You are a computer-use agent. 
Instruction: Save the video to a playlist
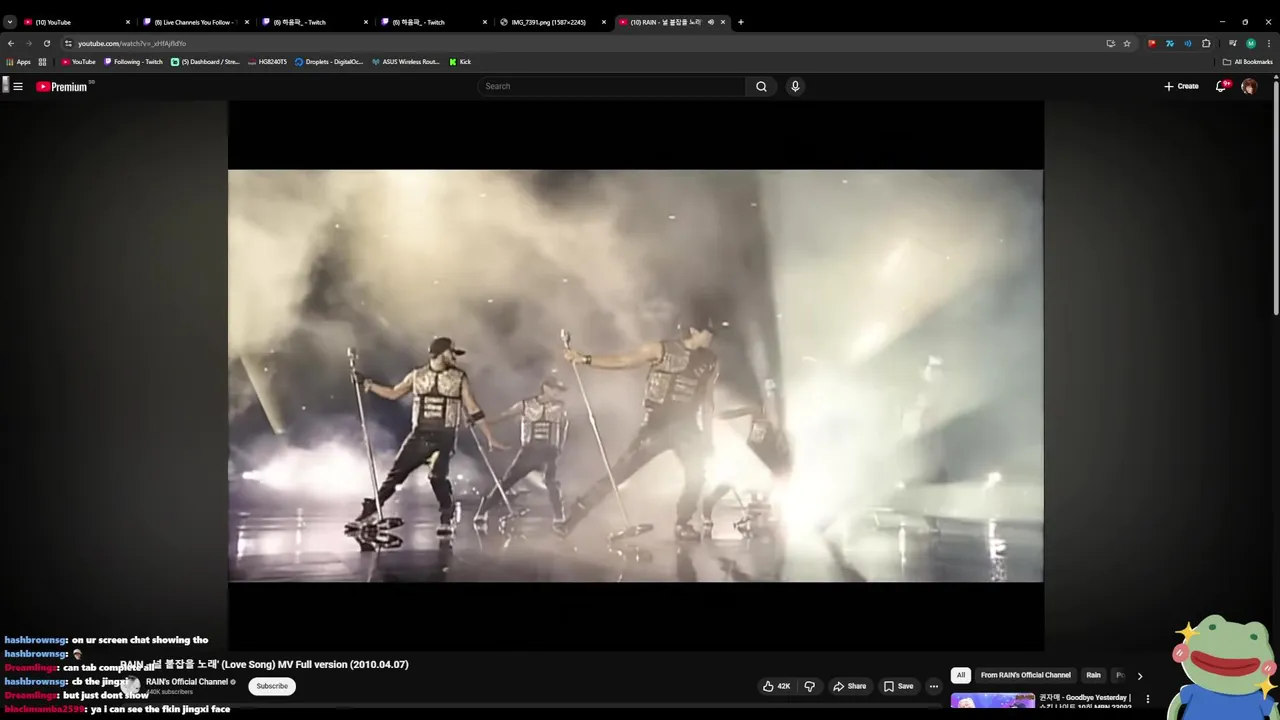pos(899,686)
